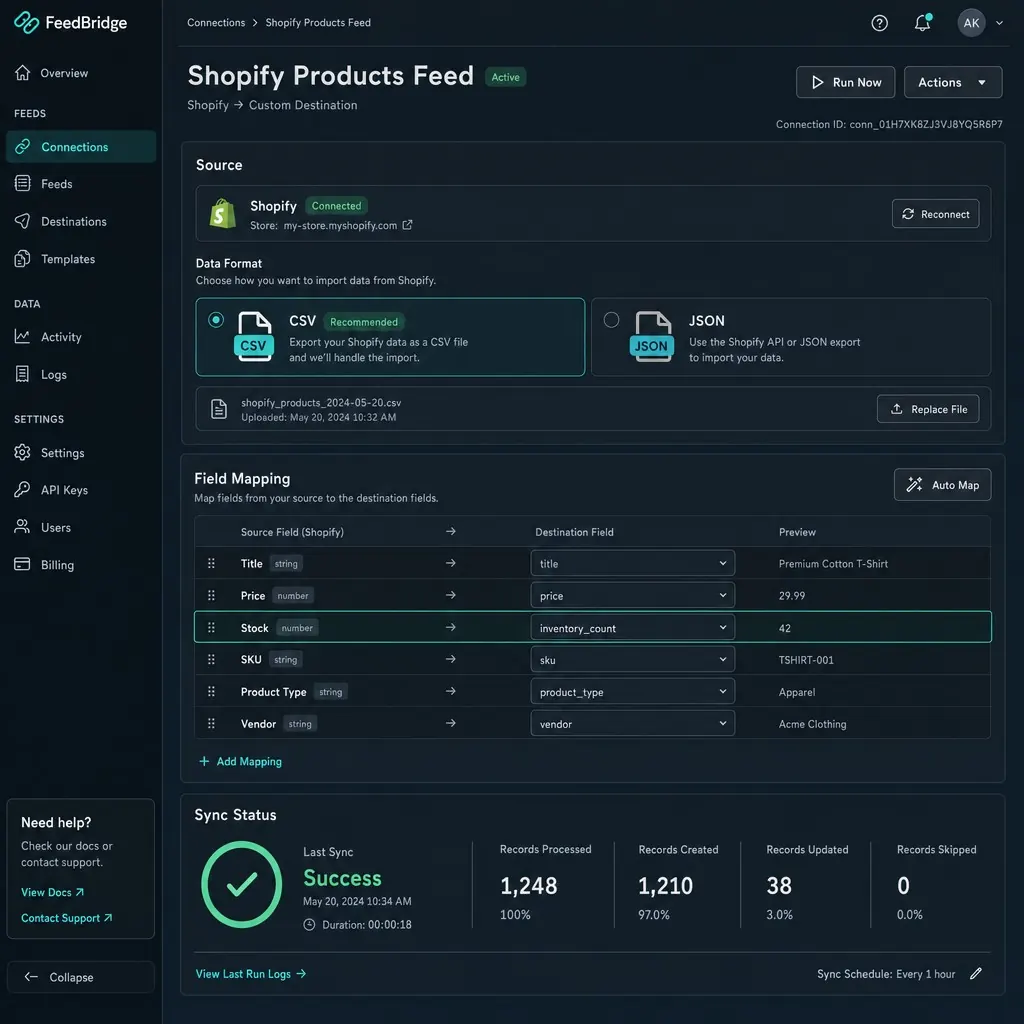Viewport: 1024px width, 1024px height.
Task: Expand the Actions dropdown menu
Action: coord(952,82)
